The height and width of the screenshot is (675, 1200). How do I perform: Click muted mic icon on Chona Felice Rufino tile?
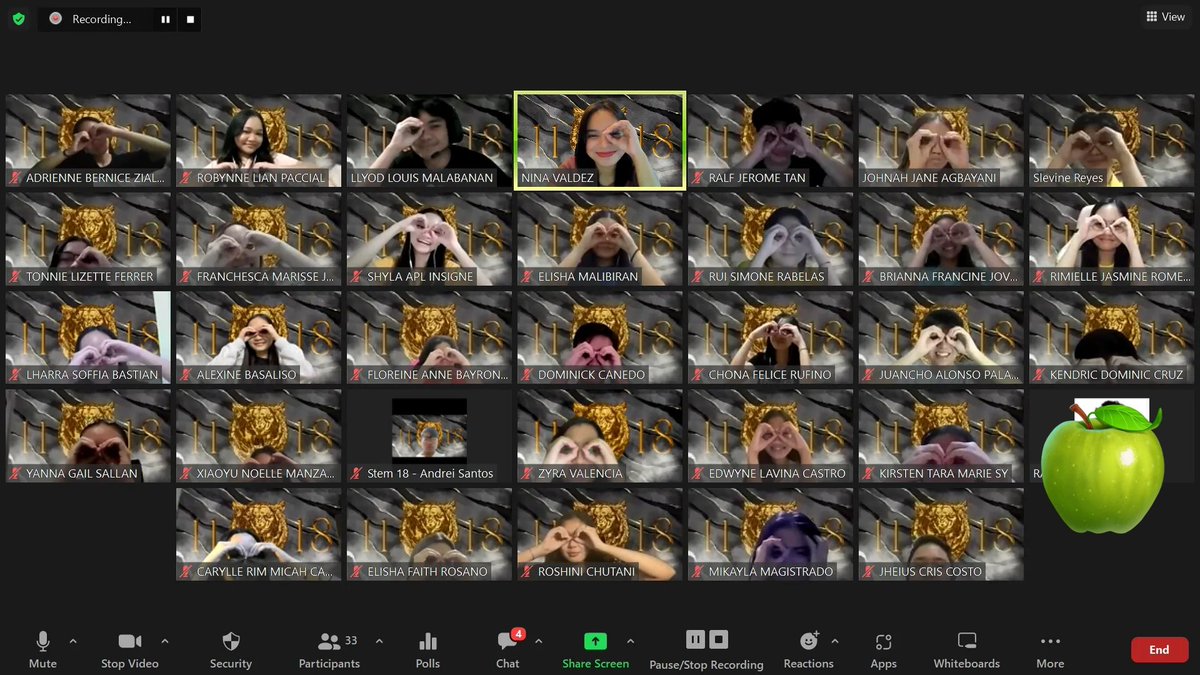coord(698,375)
